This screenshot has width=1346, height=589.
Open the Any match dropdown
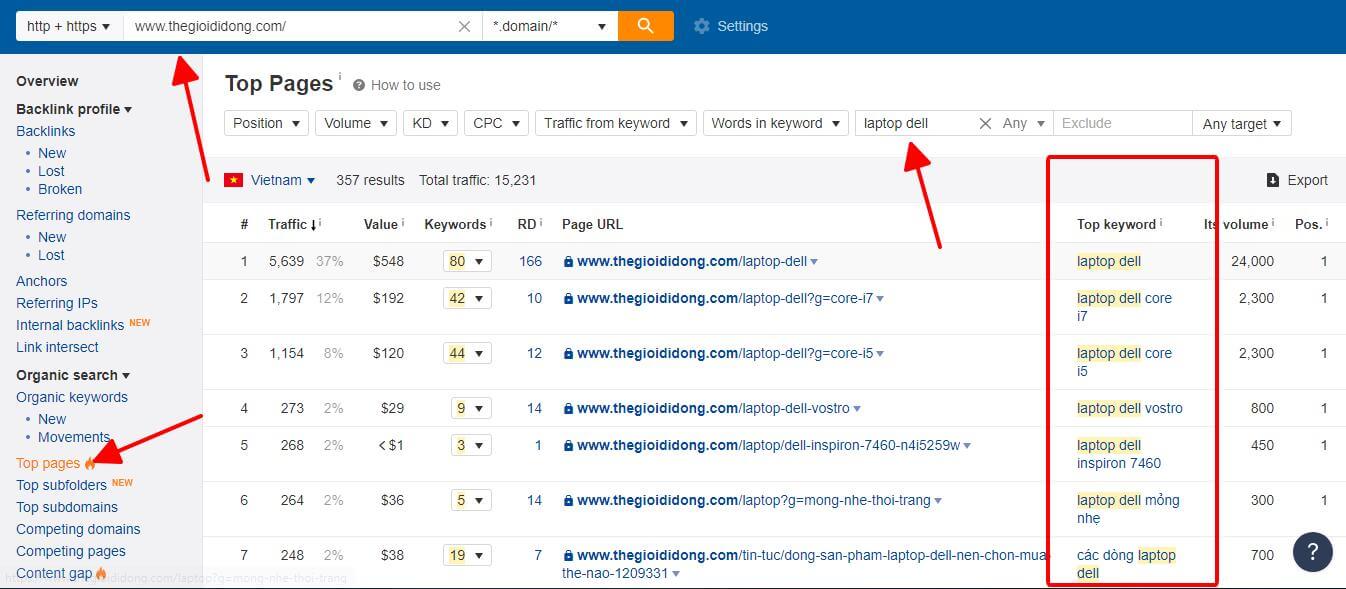(1024, 123)
